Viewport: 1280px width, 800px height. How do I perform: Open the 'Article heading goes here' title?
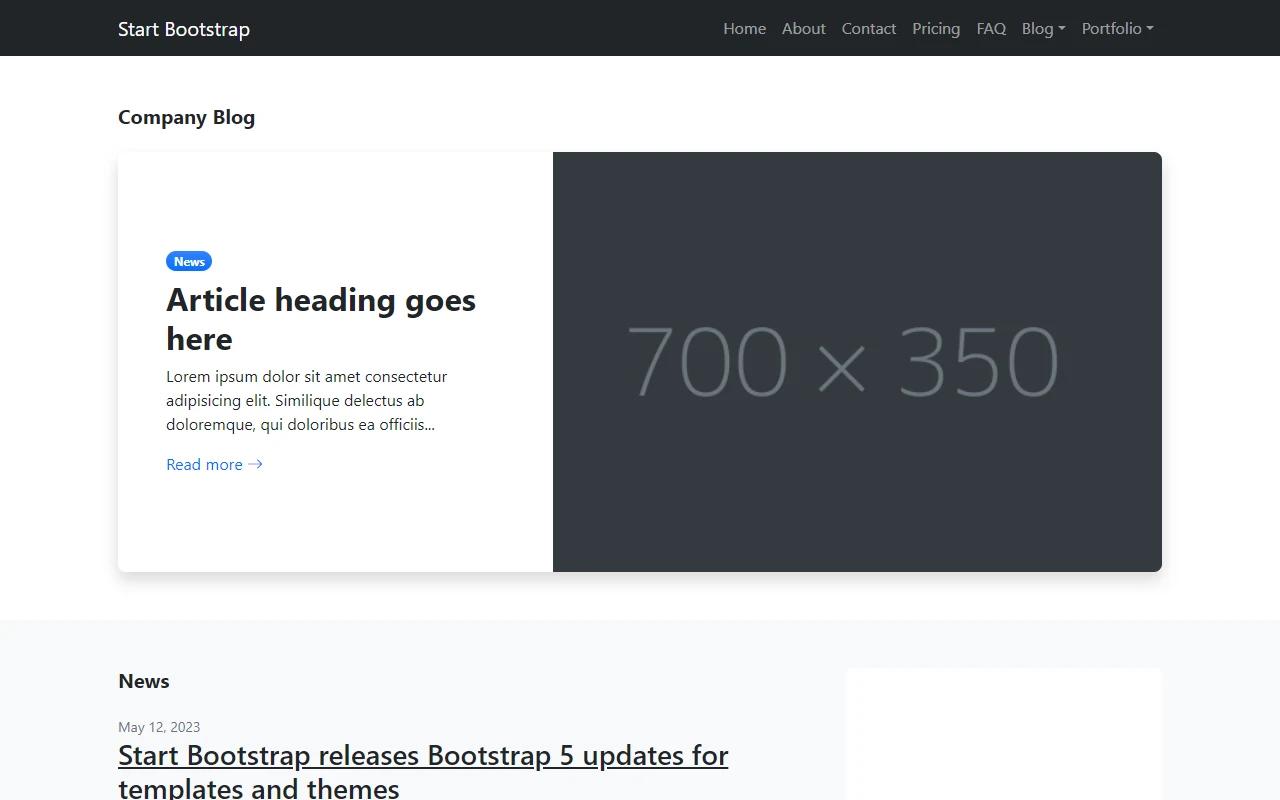[321, 319]
